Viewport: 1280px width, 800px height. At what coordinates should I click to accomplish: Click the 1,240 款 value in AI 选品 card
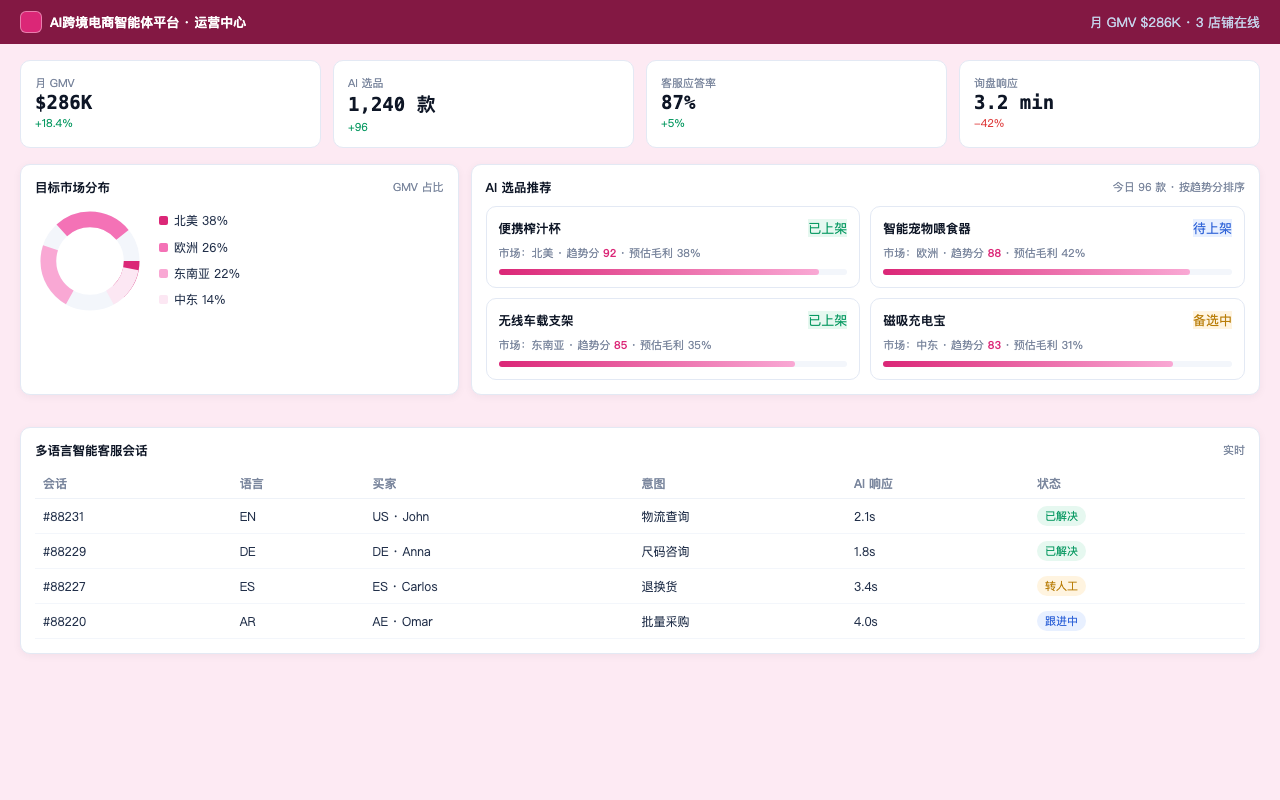click(392, 104)
